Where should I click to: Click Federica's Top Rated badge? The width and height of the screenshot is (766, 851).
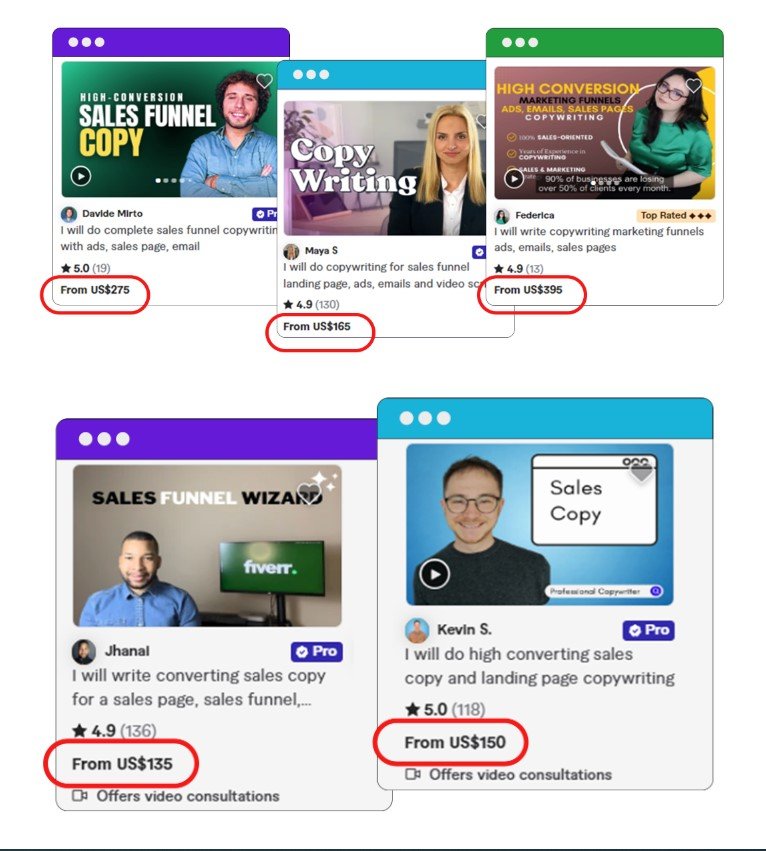point(676,215)
